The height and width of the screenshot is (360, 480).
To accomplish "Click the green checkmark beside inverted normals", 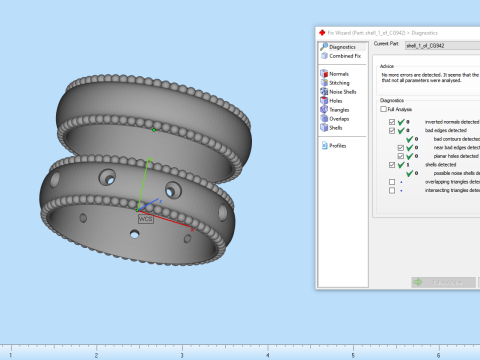I will pyautogui.click(x=401, y=122).
